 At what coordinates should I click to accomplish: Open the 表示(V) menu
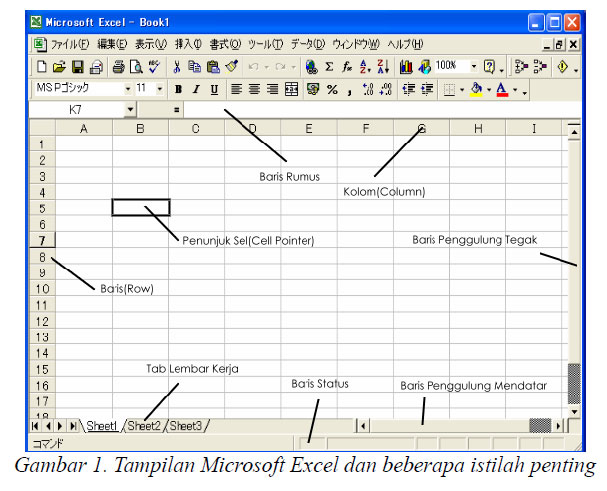click(x=151, y=44)
